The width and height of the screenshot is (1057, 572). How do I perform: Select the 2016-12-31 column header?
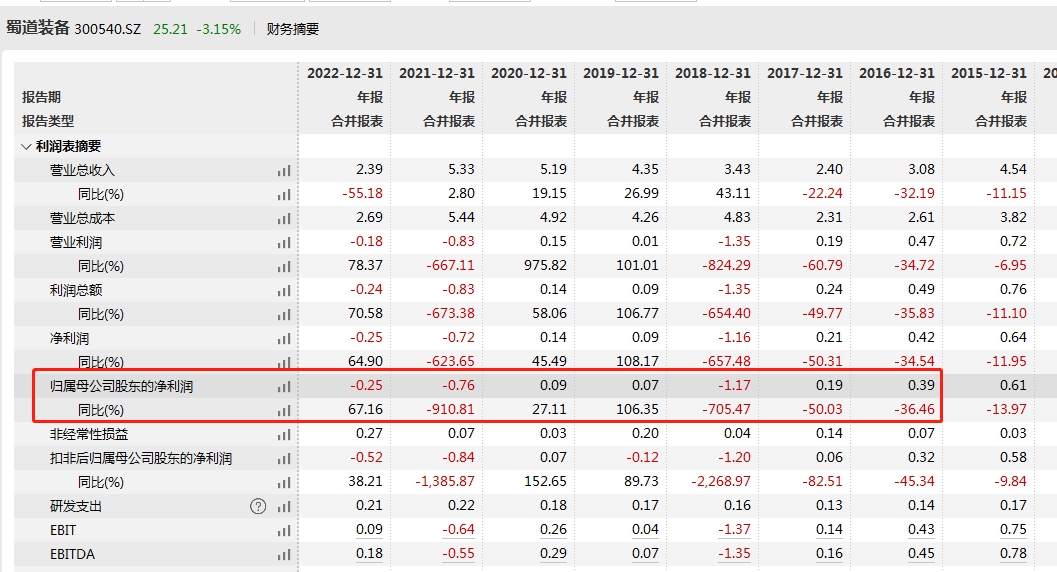[897, 73]
